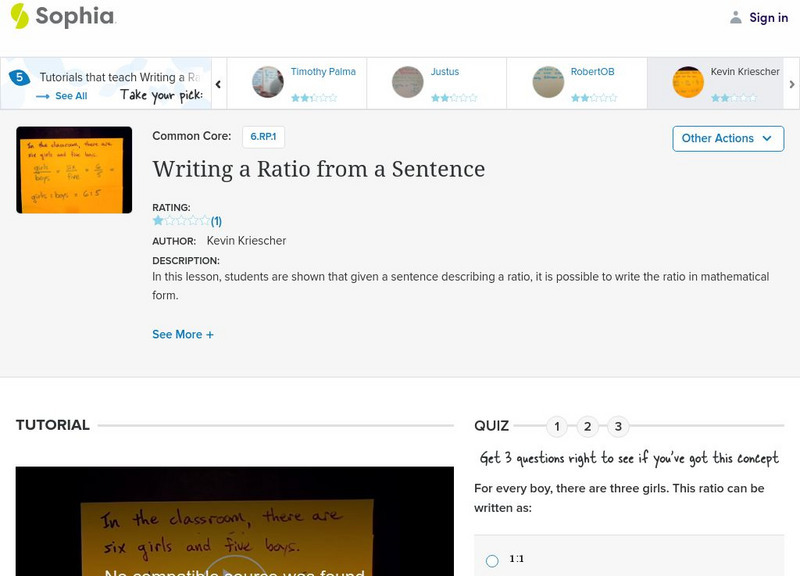800x576 pixels.
Task: Click the (1) rating count
Action: click(216, 221)
